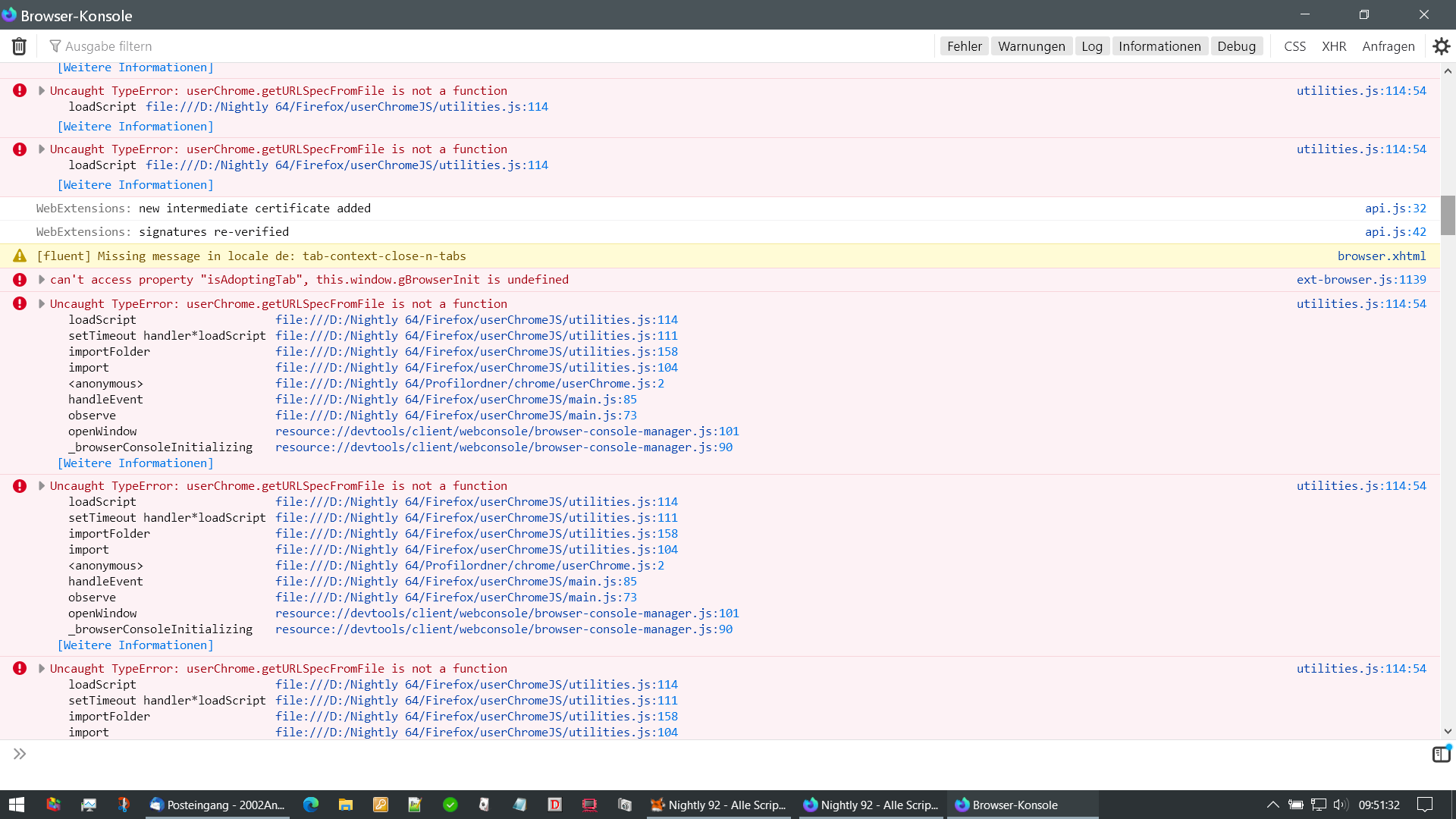The image size is (1456, 819).
Task: Open console settings via the gear icon
Action: 1441,46
